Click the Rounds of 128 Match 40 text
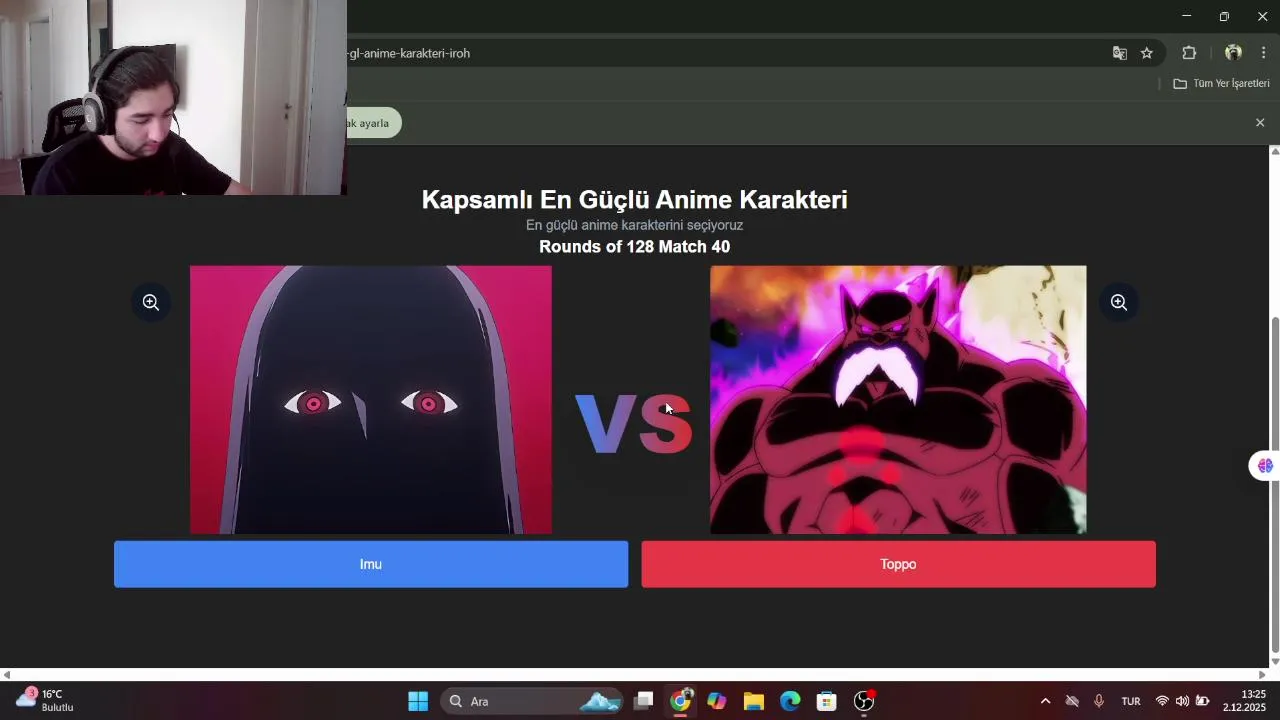The height and width of the screenshot is (720, 1280). pyautogui.click(x=634, y=247)
